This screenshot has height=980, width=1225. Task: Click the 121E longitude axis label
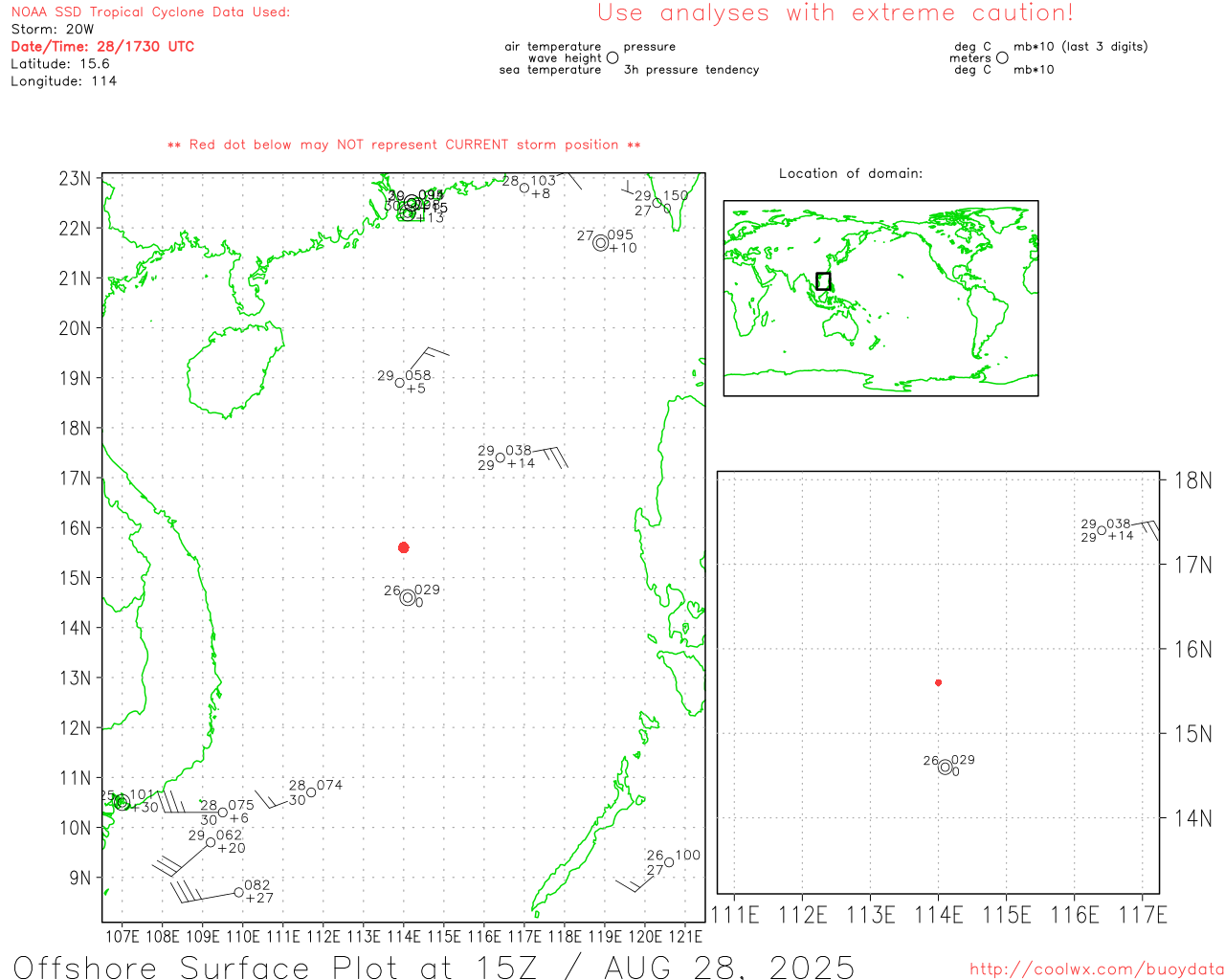click(685, 937)
